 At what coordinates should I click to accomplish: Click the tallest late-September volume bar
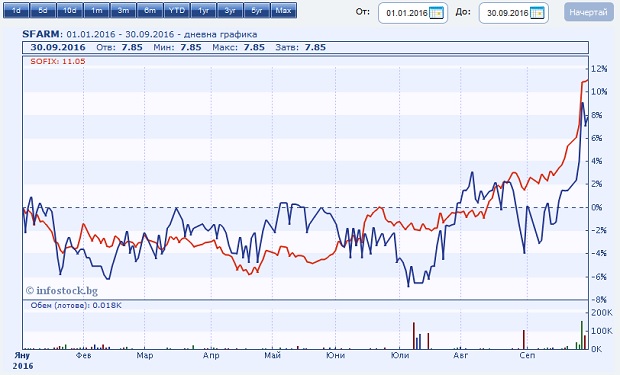tap(582, 335)
